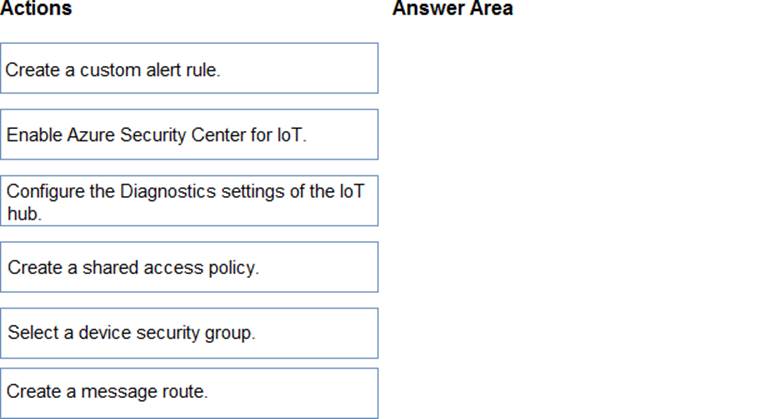Click the words 'custom alert rule'

(x=158, y=70)
